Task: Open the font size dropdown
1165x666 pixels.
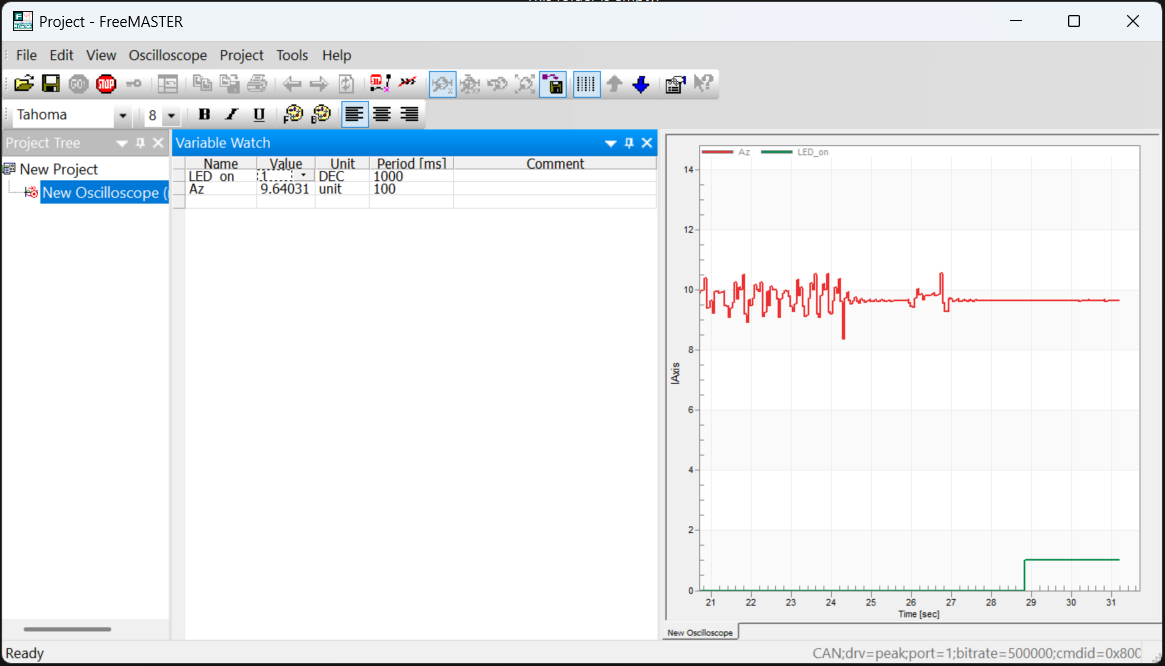Action: (x=170, y=116)
